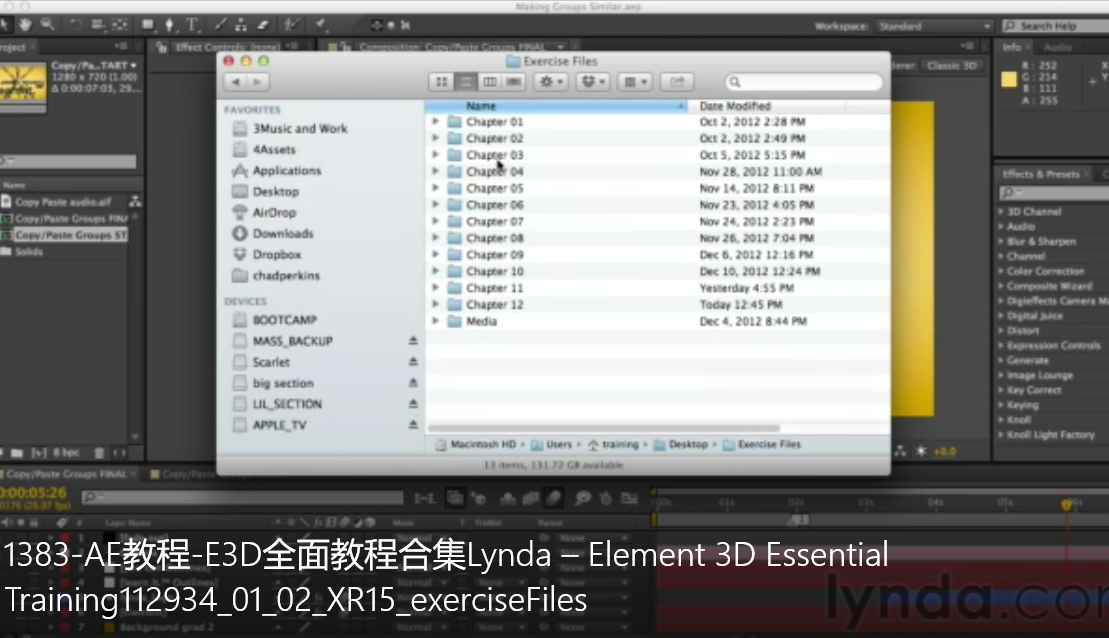Viewport: 1109px width, 638px height.
Task: Toggle Hide Shy Layers switch in timeline
Action: (507, 499)
